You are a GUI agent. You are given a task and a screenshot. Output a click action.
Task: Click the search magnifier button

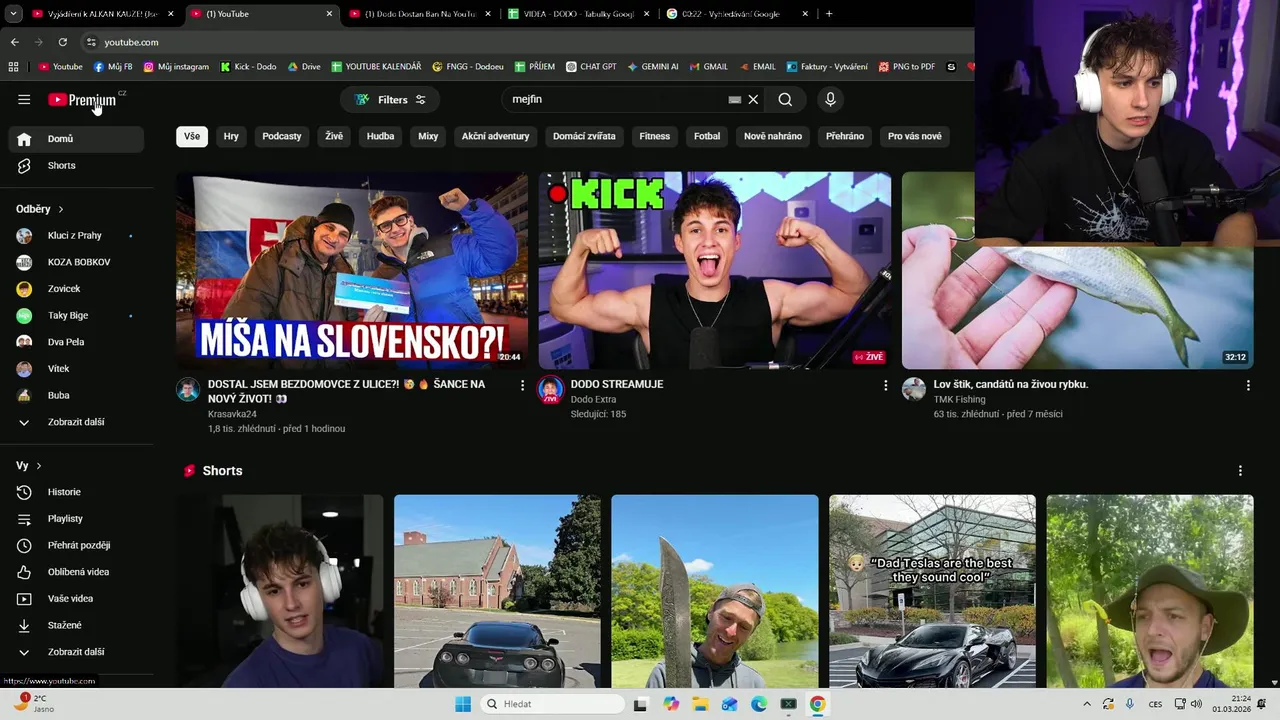(x=785, y=99)
